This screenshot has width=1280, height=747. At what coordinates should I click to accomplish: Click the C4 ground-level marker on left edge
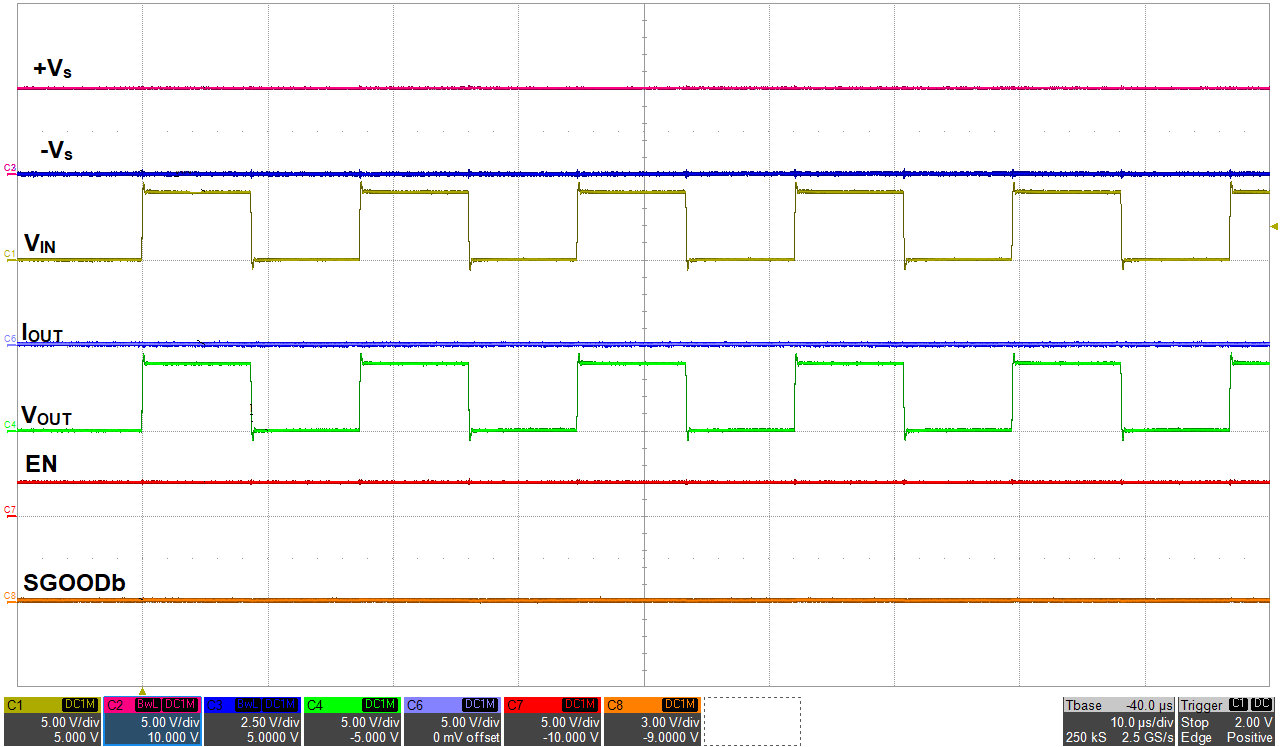(x=9, y=425)
